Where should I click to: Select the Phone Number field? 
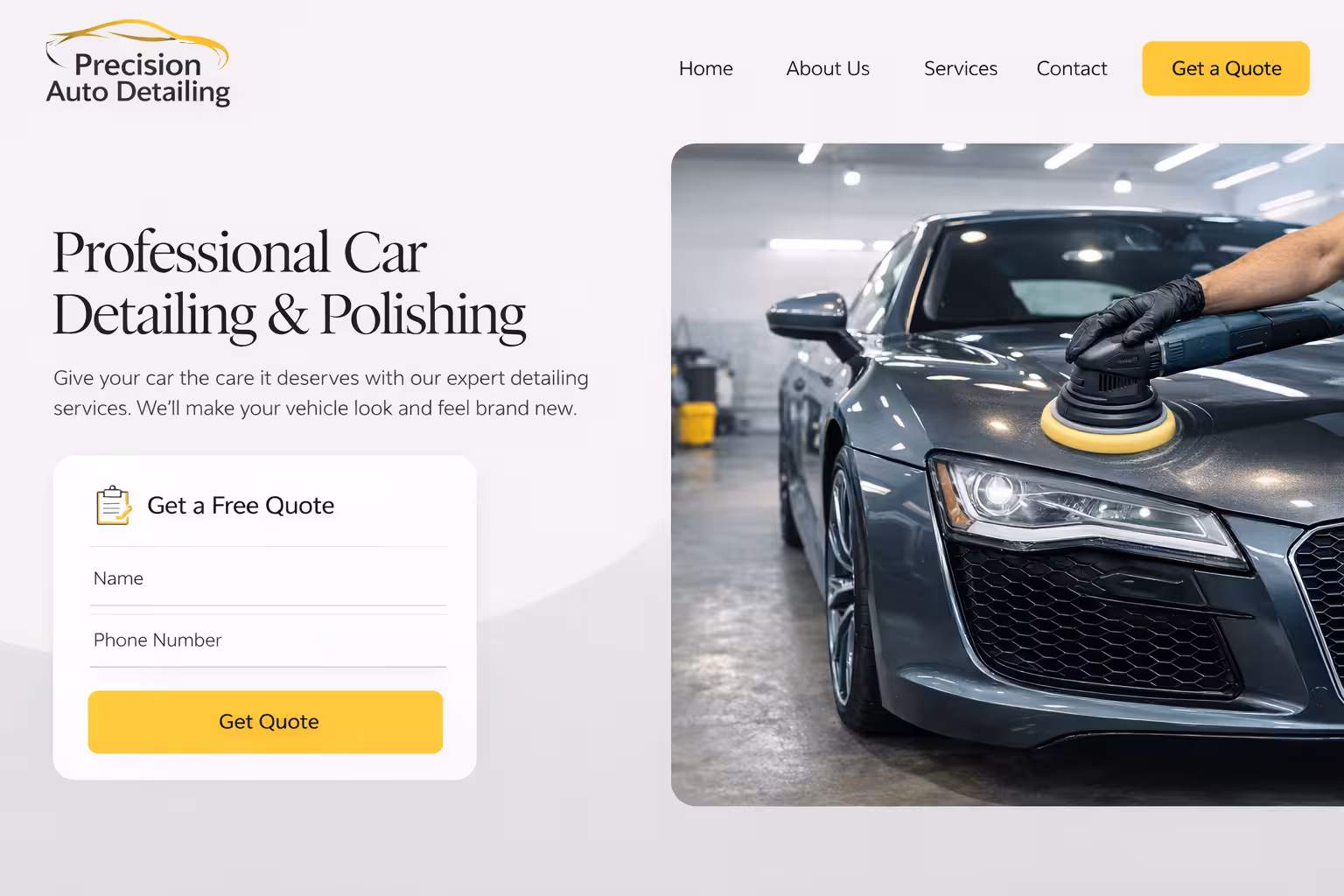[268, 640]
